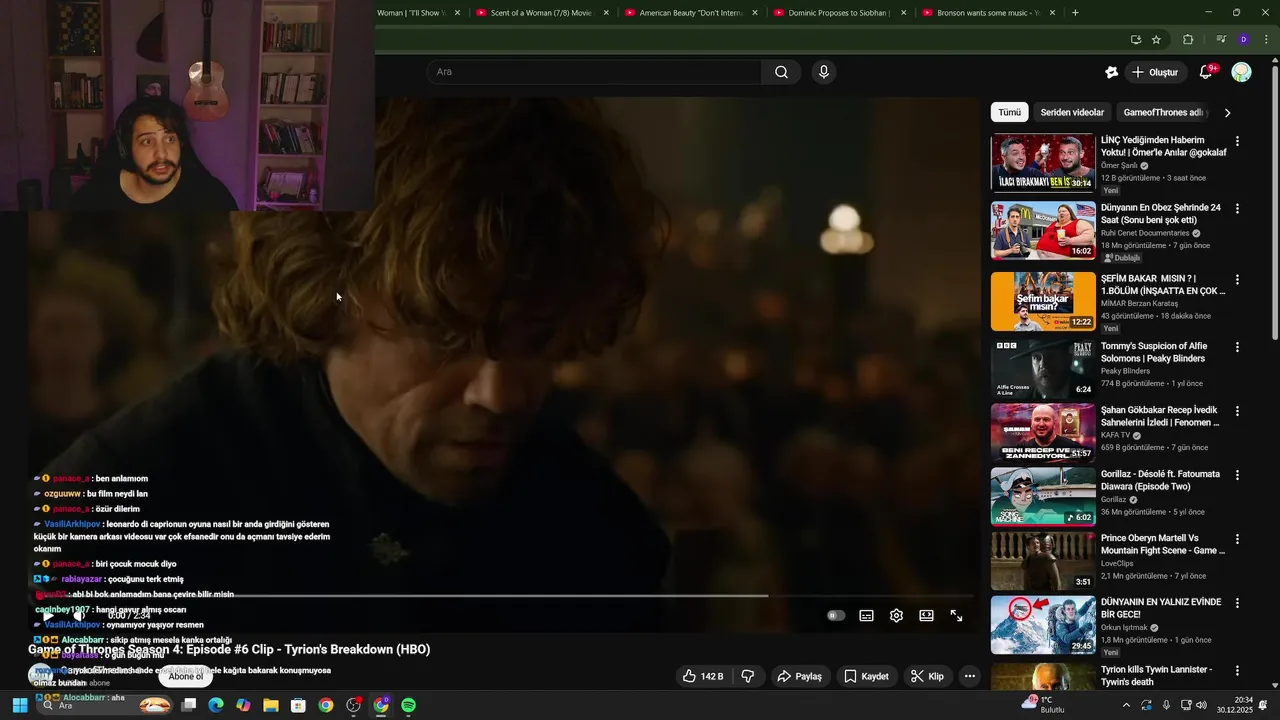Image resolution: width=1280 pixels, height=720 pixels.
Task: Open Microsoft Edge from the taskbar
Action: 215,705
